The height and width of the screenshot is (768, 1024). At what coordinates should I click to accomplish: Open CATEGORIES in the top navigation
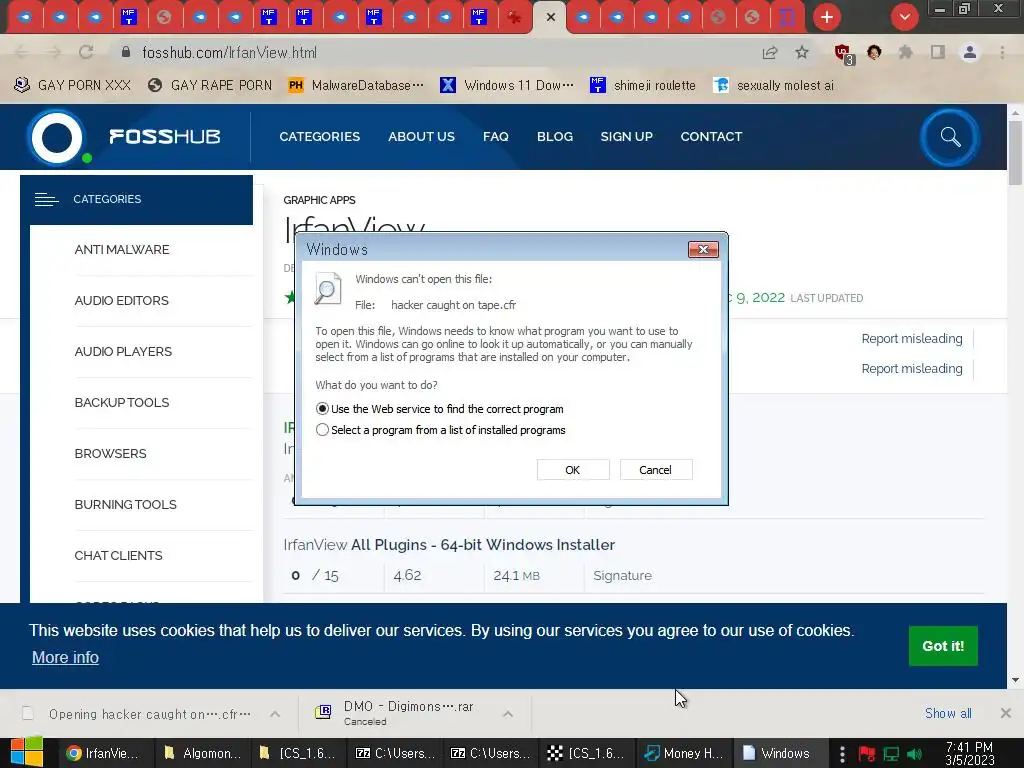click(x=319, y=136)
